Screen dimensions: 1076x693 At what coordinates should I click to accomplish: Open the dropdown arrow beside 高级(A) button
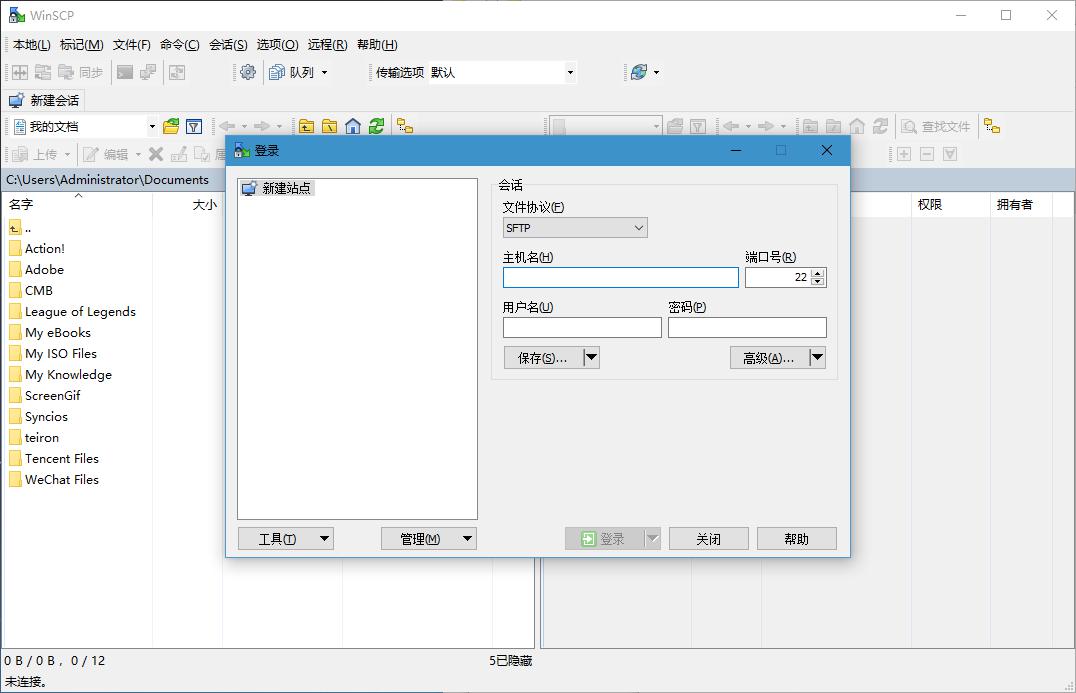coord(817,358)
